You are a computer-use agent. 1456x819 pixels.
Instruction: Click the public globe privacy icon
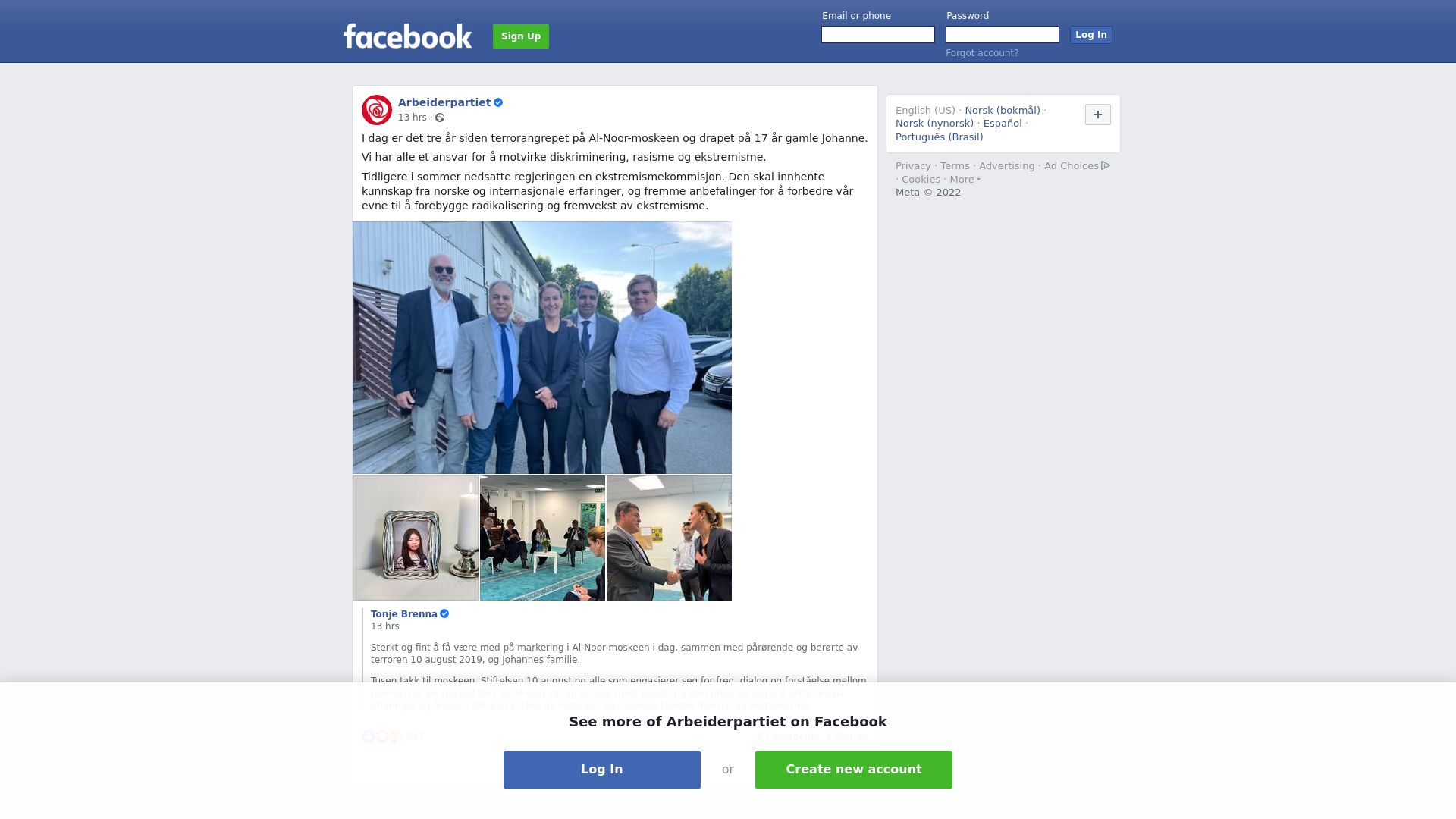(440, 118)
